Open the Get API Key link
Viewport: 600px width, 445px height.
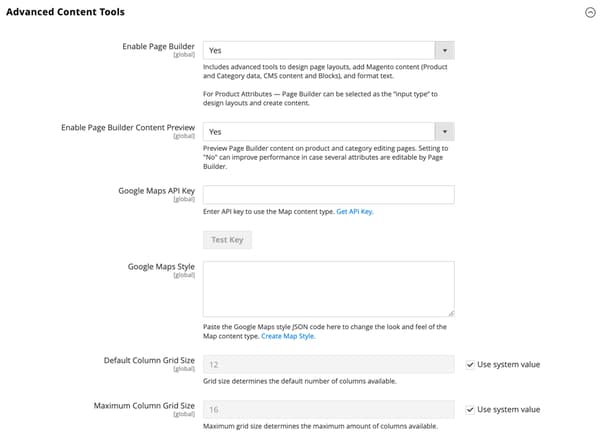pyautogui.click(x=355, y=212)
